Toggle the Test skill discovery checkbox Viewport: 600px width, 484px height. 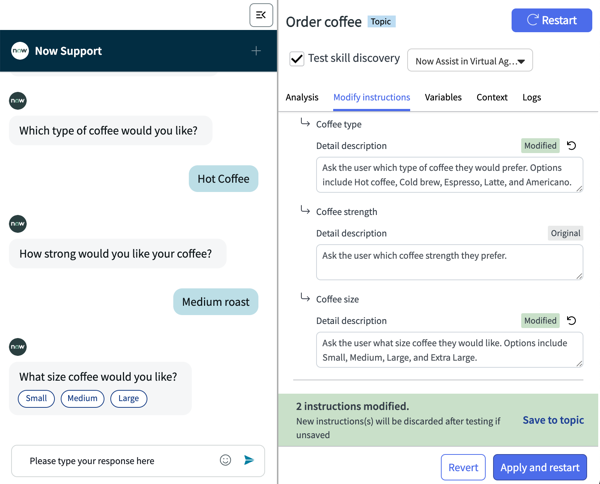(297, 59)
